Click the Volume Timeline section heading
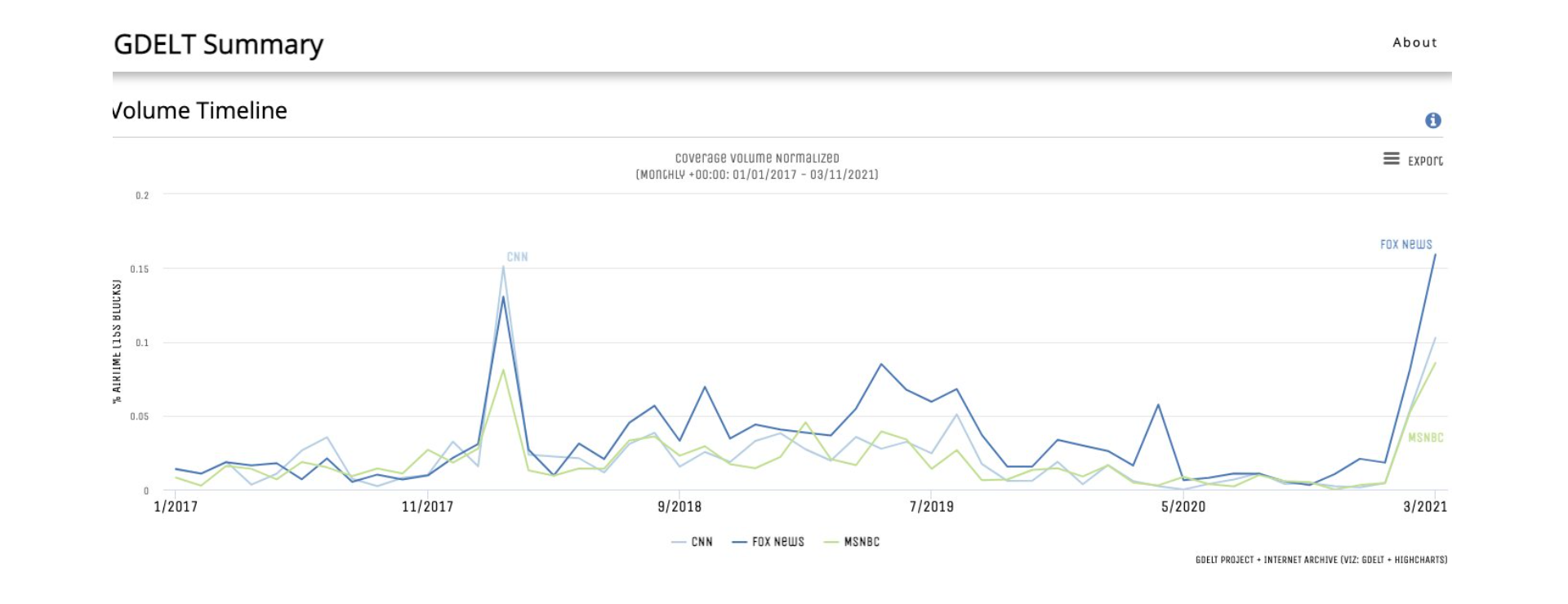Viewport: 1568px width, 604px height. (x=200, y=111)
